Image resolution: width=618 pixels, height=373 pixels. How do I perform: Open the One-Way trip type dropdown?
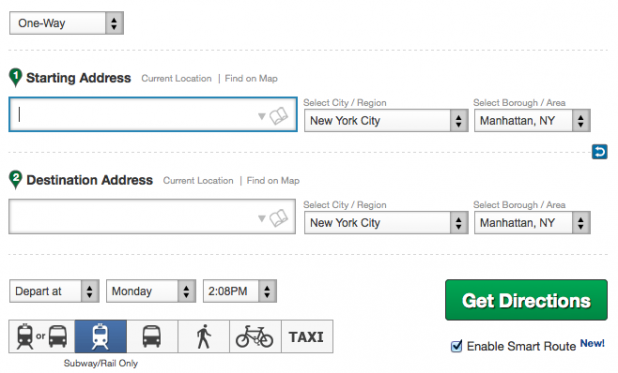tap(67, 23)
